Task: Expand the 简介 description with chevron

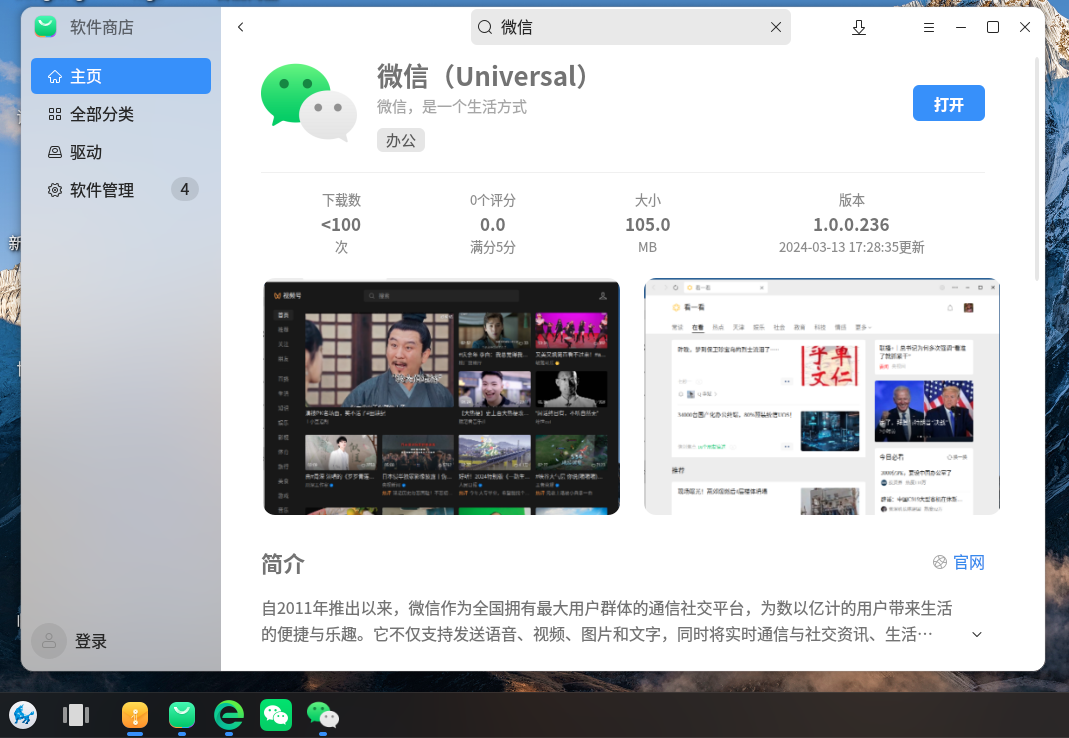Action: [x=977, y=634]
